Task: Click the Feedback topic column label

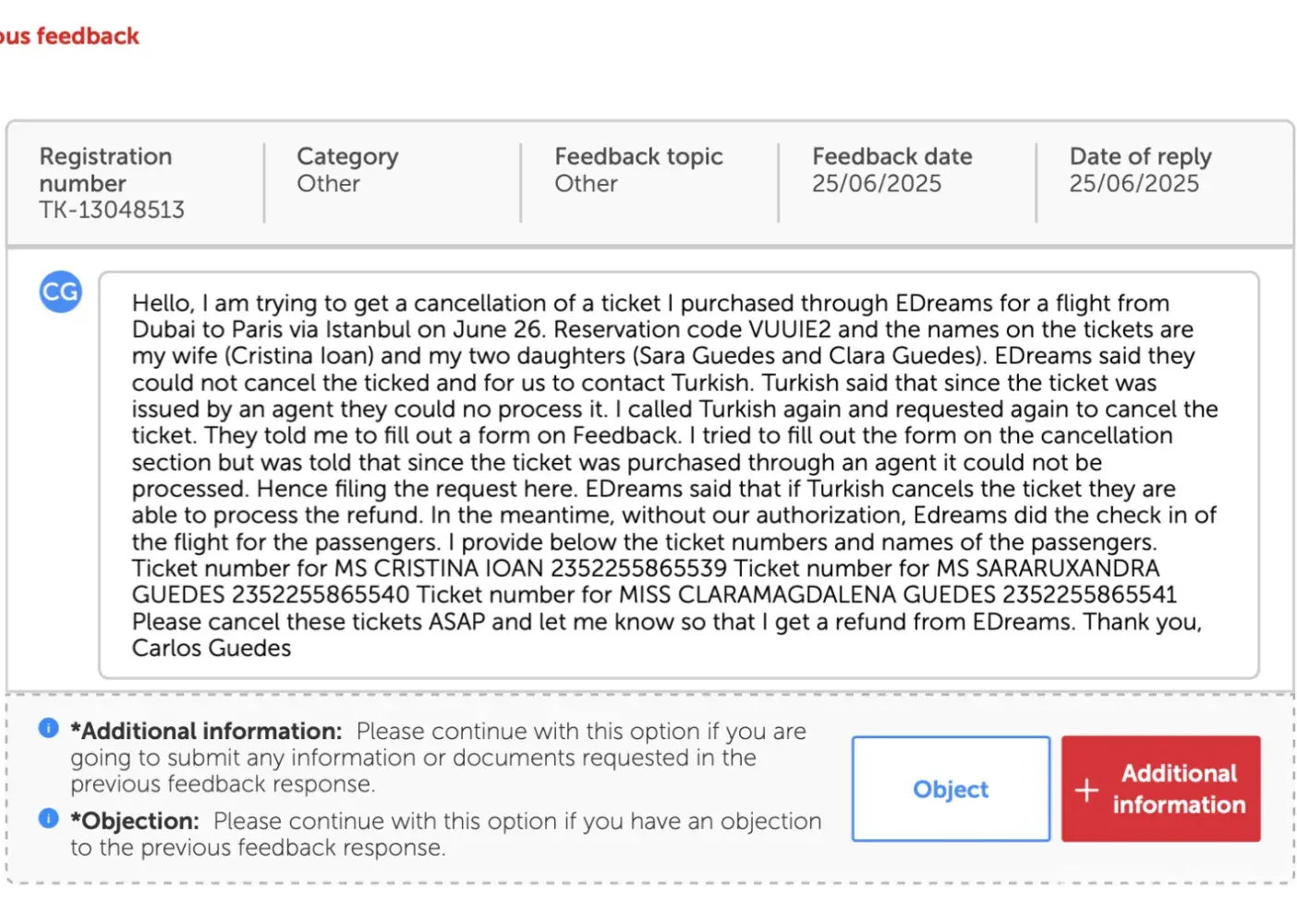Action: (638, 156)
